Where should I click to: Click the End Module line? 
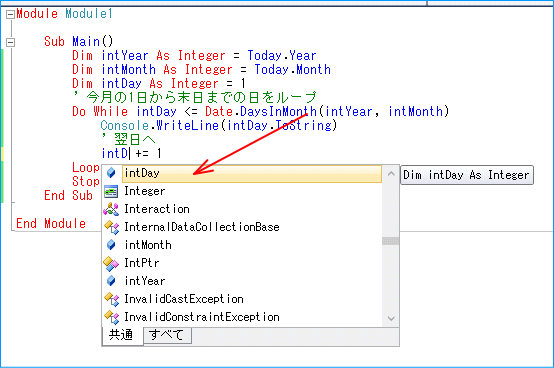pyautogui.click(x=51, y=224)
